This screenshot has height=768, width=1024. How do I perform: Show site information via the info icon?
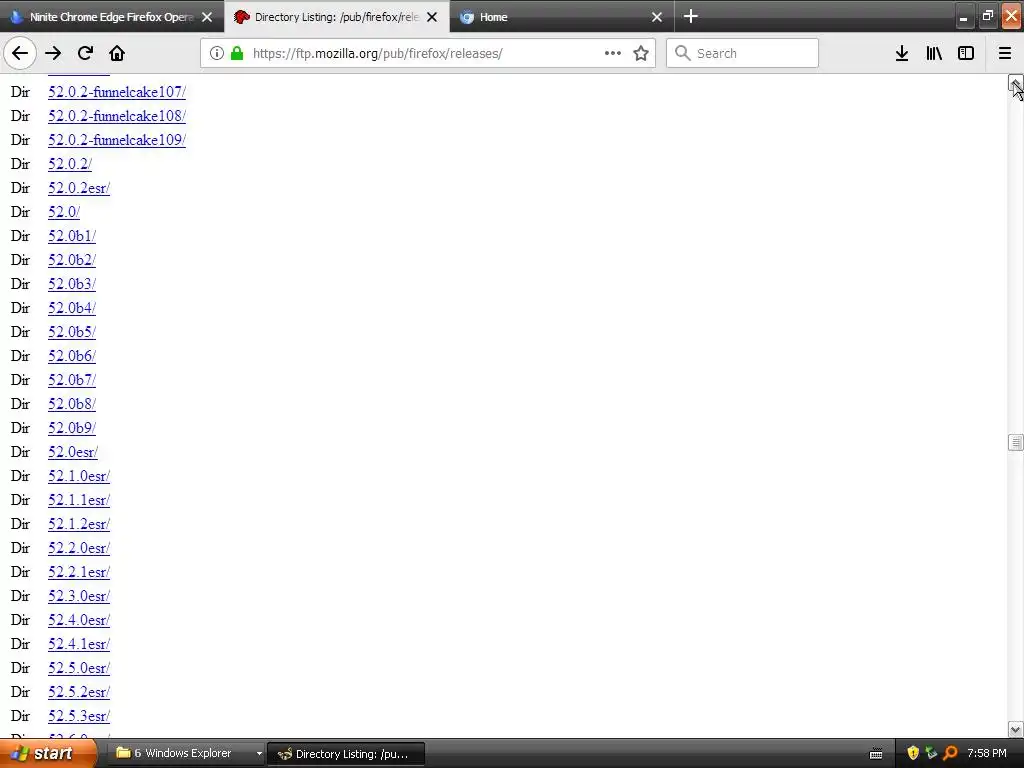(217, 54)
